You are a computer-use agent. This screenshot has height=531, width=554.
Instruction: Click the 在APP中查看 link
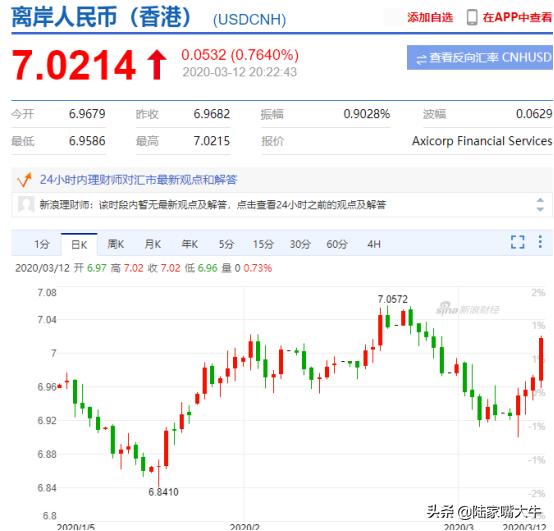[x=517, y=17]
